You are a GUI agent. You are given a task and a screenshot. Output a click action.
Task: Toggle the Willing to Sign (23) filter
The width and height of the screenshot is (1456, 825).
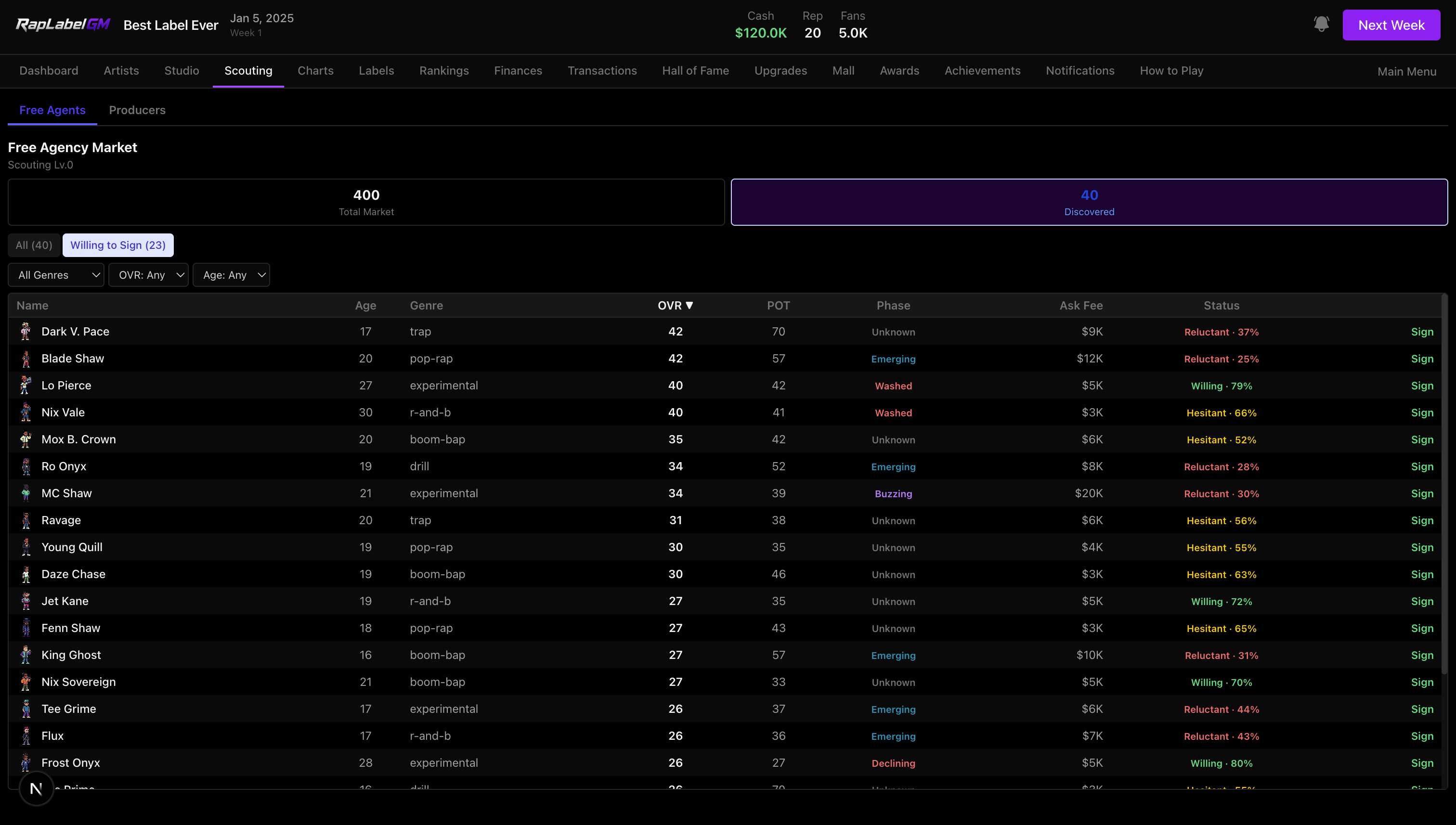click(x=118, y=245)
